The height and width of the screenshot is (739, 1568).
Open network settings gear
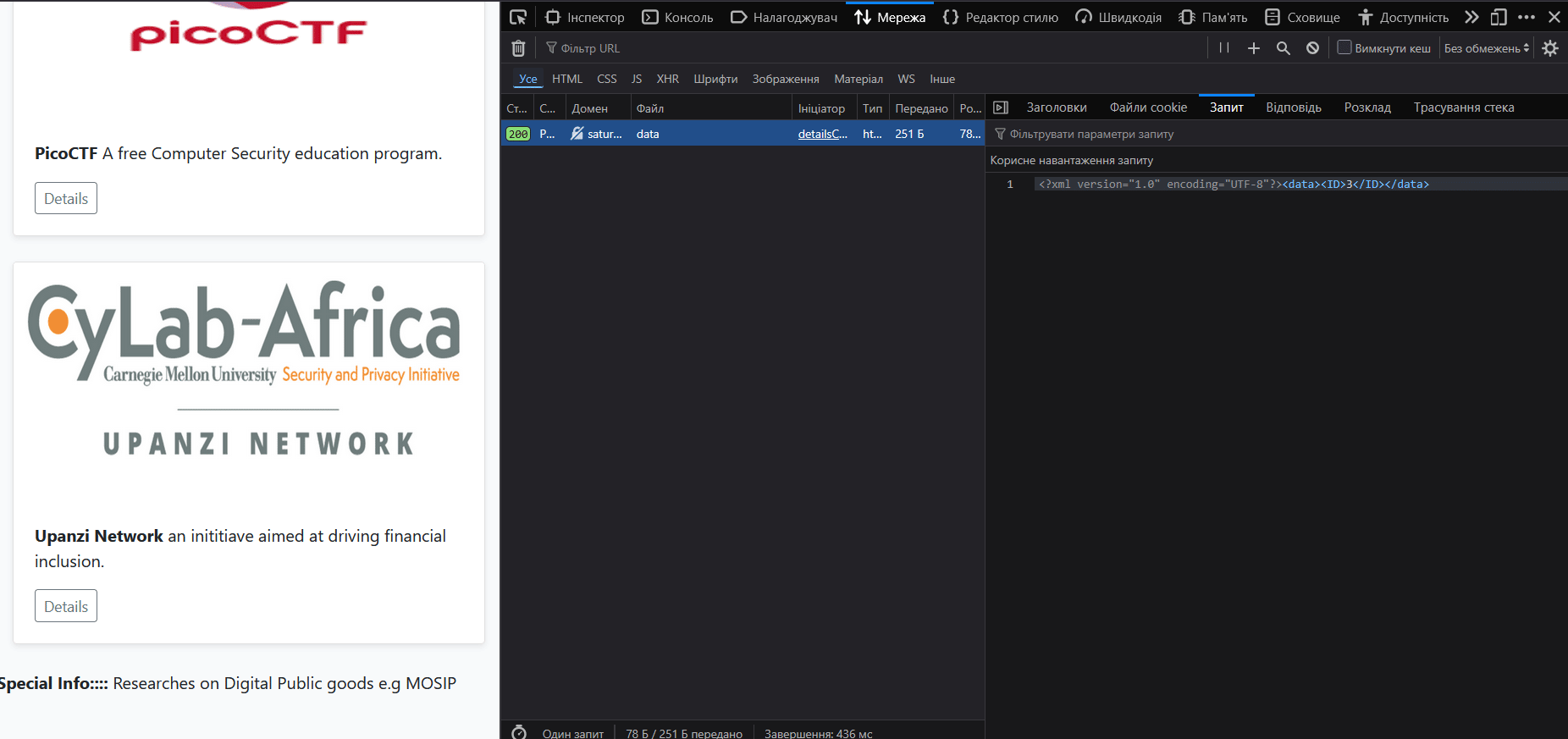pyautogui.click(x=1550, y=48)
